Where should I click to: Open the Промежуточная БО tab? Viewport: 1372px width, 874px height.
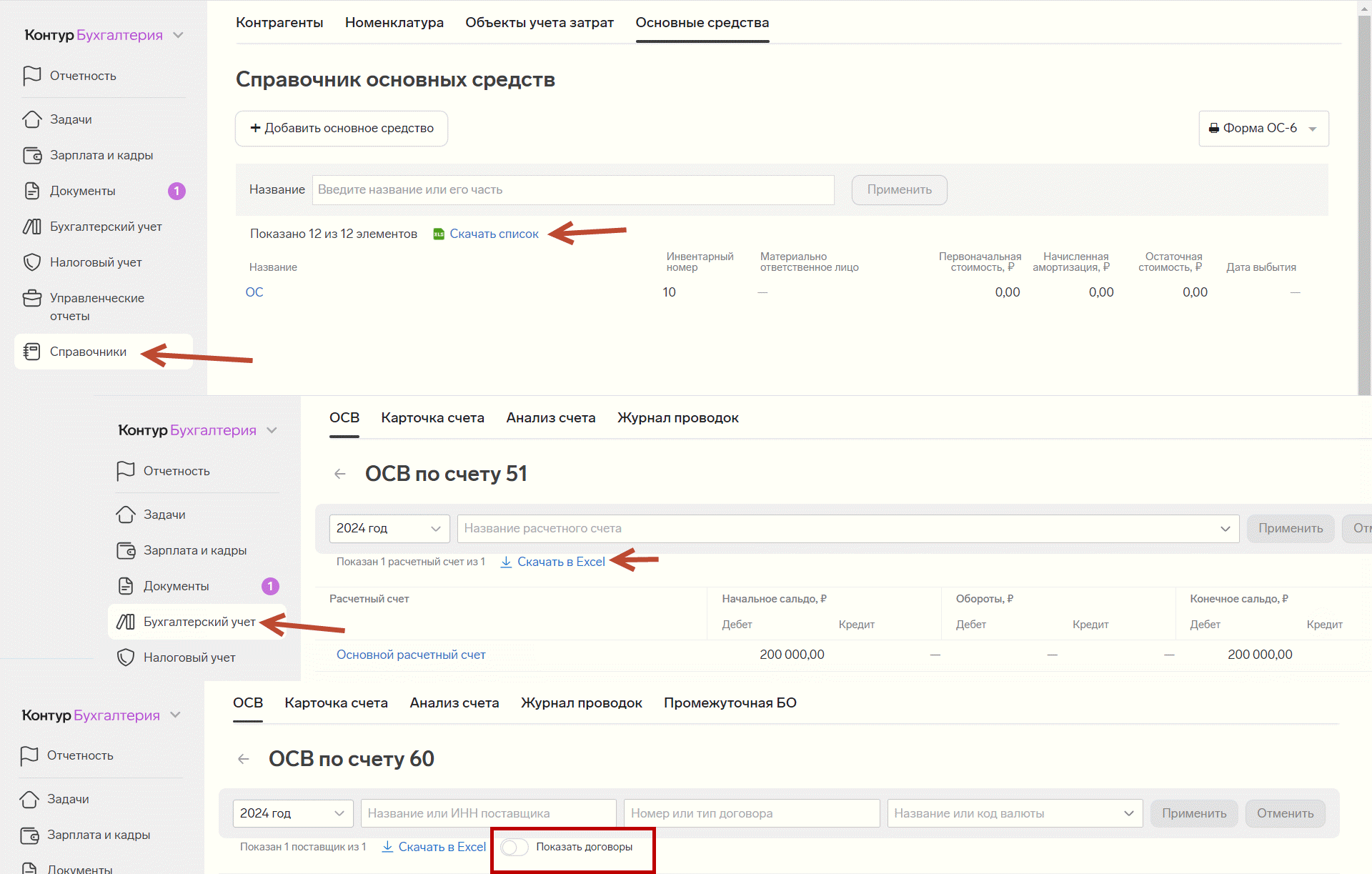[x=730, y=703]
